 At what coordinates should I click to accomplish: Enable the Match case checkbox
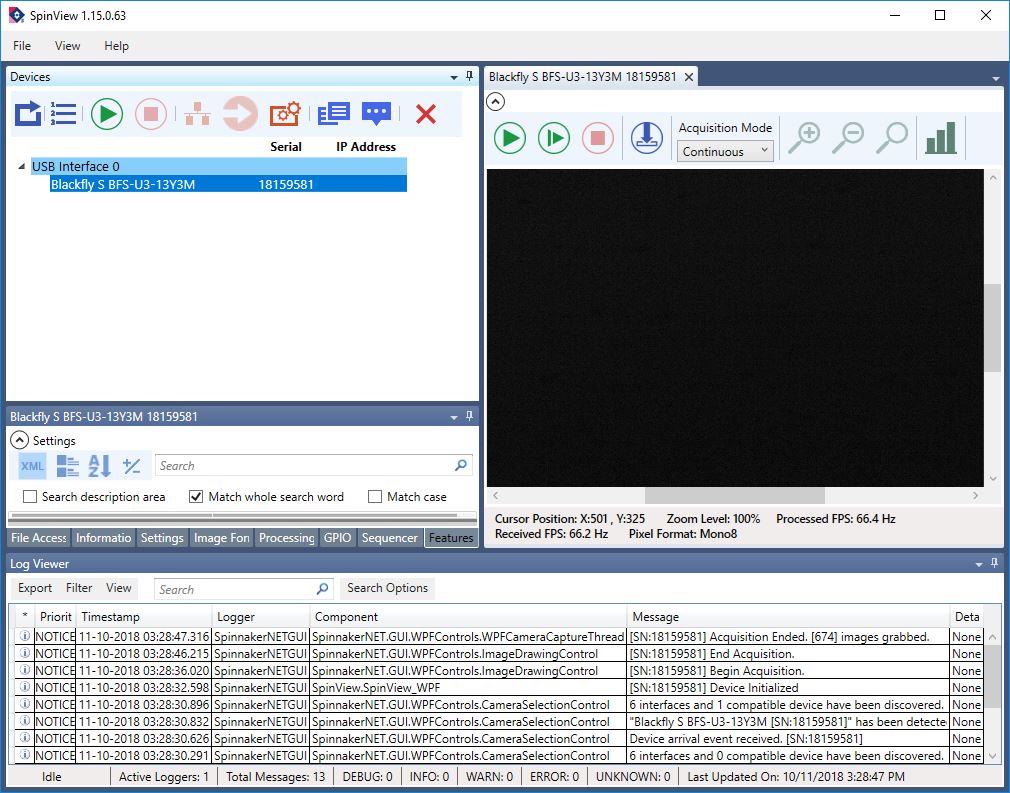point(375,497)
